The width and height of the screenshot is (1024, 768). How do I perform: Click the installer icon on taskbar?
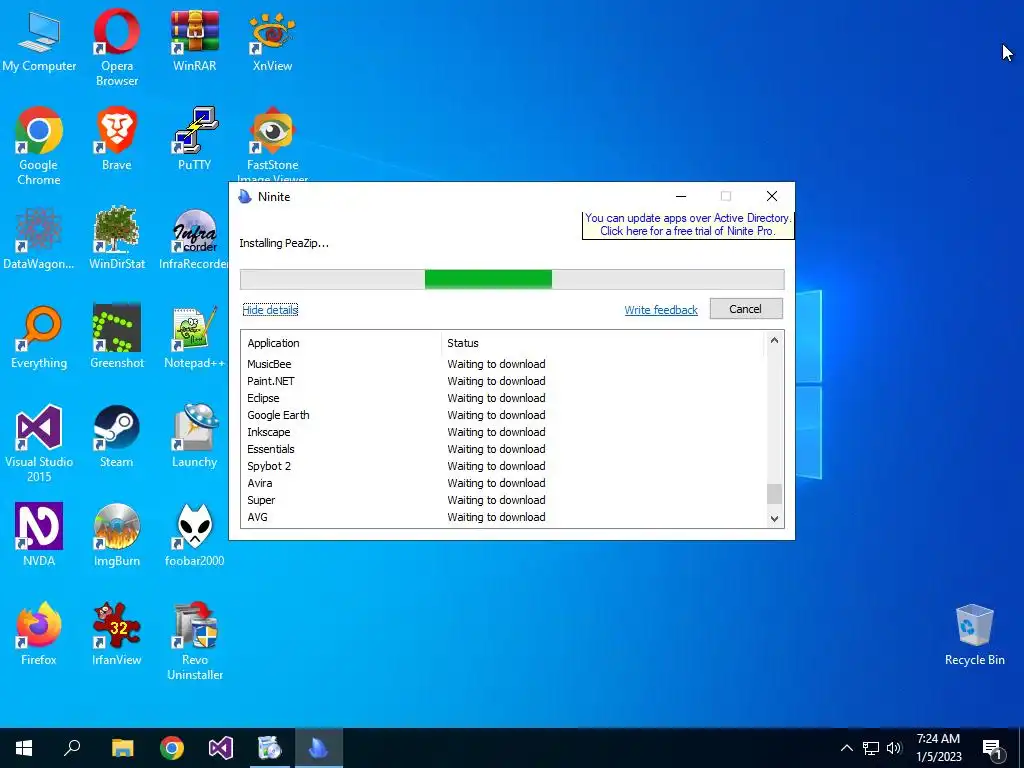[x=270, y=748]
